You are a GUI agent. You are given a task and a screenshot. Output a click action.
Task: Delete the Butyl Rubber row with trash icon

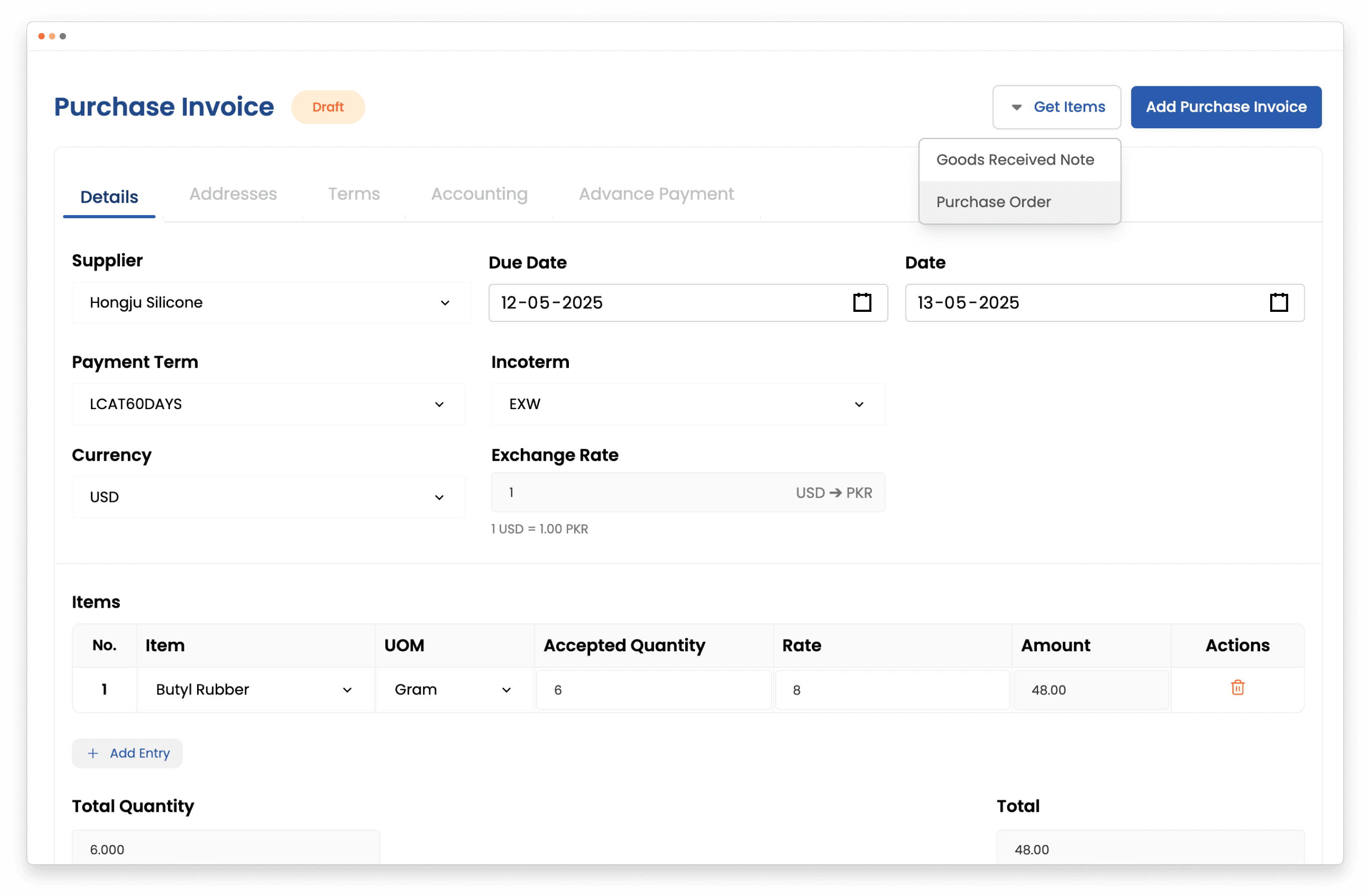coord(1238,688)
